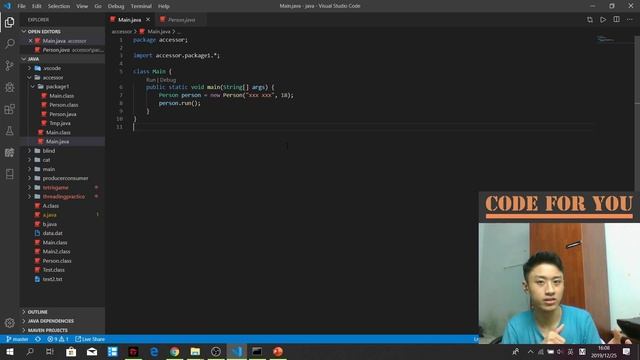Open the Manage gear icon
This screenshot has height=360, width=640.
tap(9, 323)
